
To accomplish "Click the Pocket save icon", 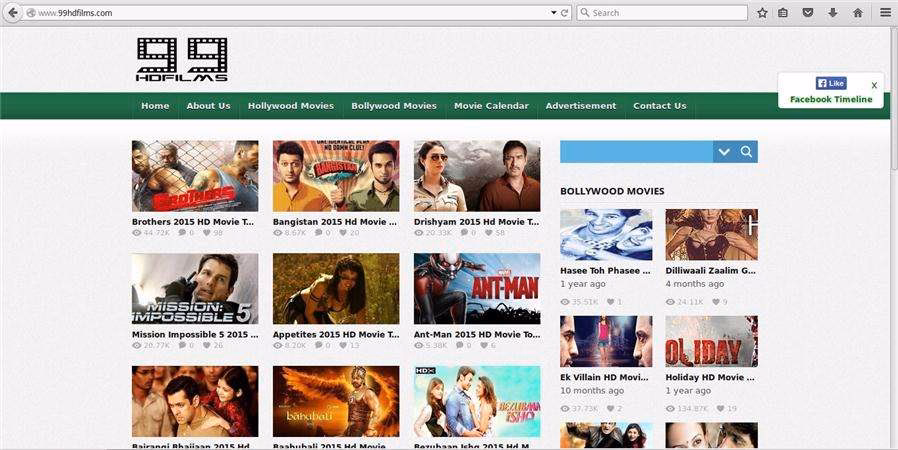I will click(808, 13).
